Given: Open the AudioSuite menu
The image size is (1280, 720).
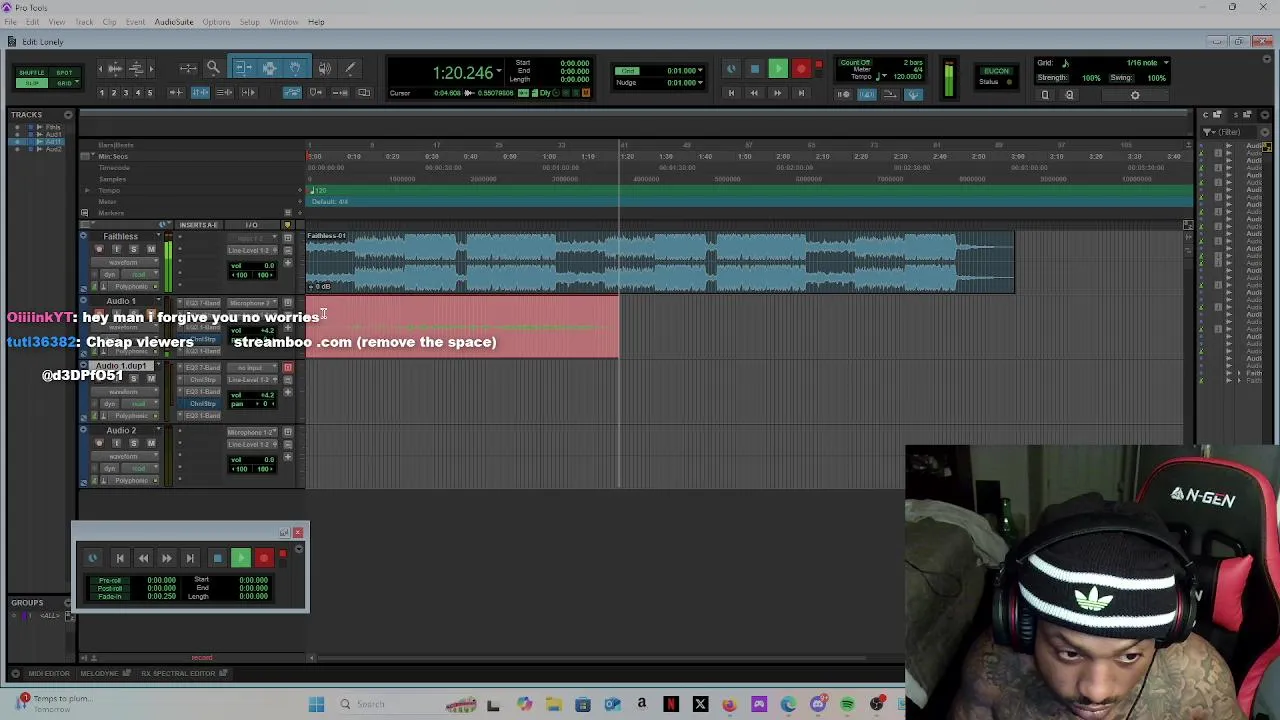Looking at the screenshot, I should pos(174,22).
